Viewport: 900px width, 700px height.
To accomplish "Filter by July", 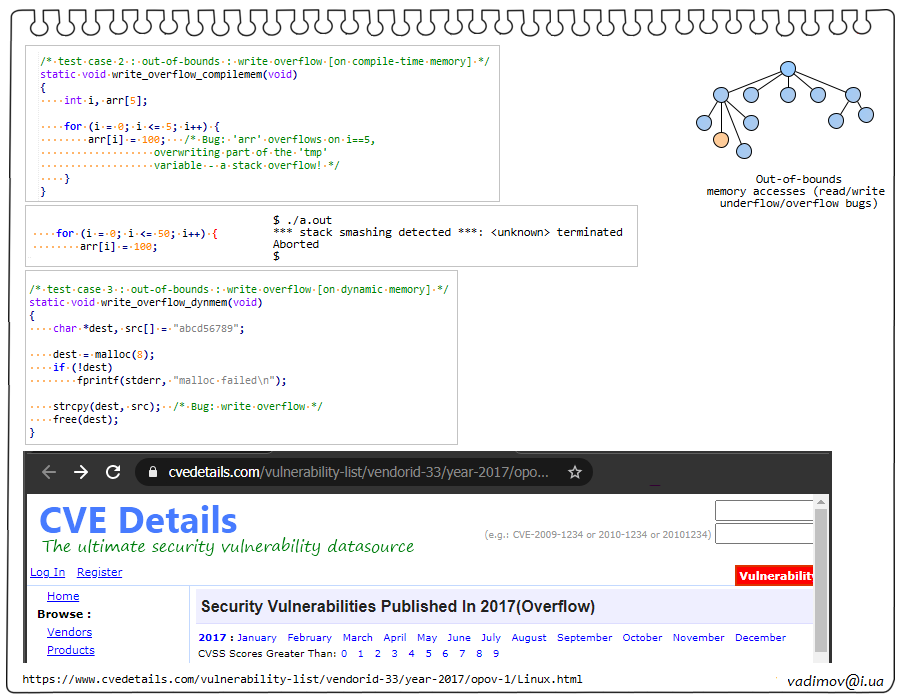I will 491,637.
